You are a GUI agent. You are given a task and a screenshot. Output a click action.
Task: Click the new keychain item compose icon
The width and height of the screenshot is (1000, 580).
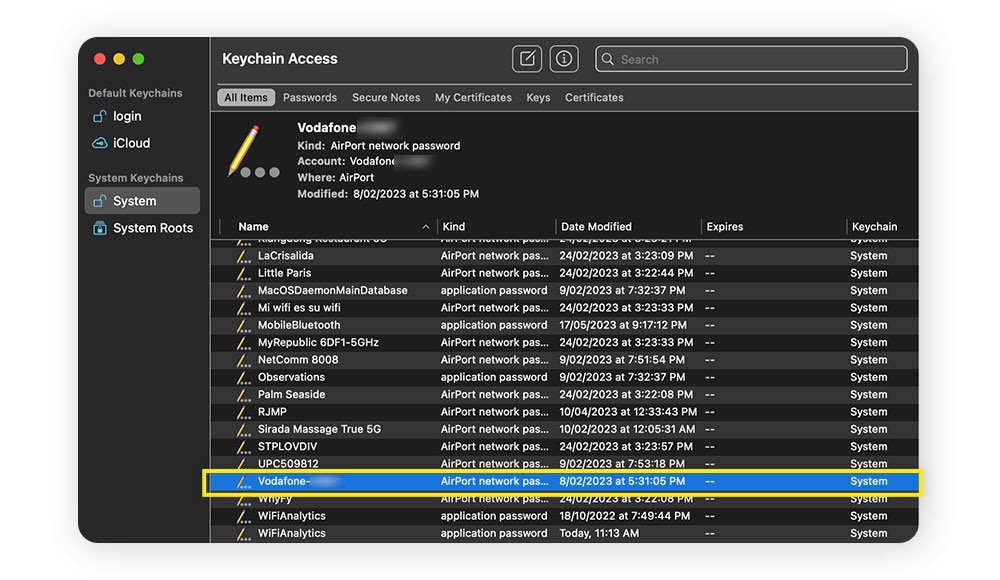[527, 59]
